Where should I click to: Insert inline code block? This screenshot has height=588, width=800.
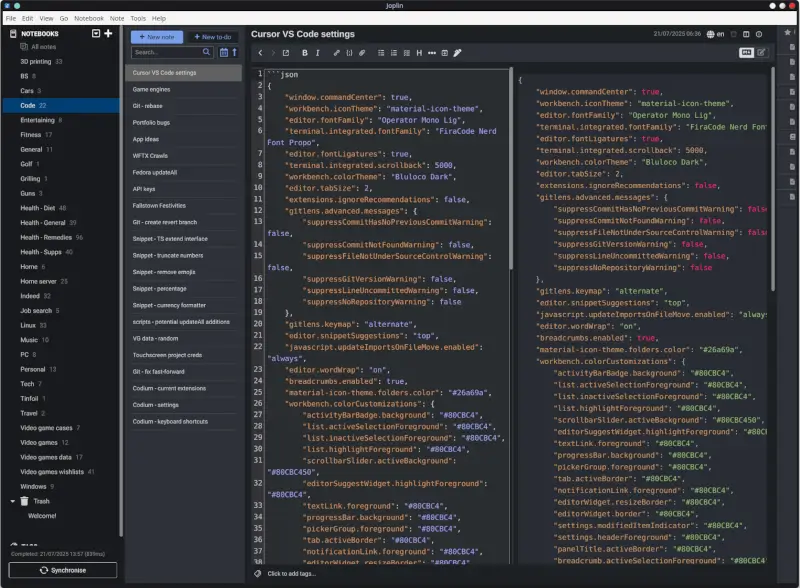349,53
